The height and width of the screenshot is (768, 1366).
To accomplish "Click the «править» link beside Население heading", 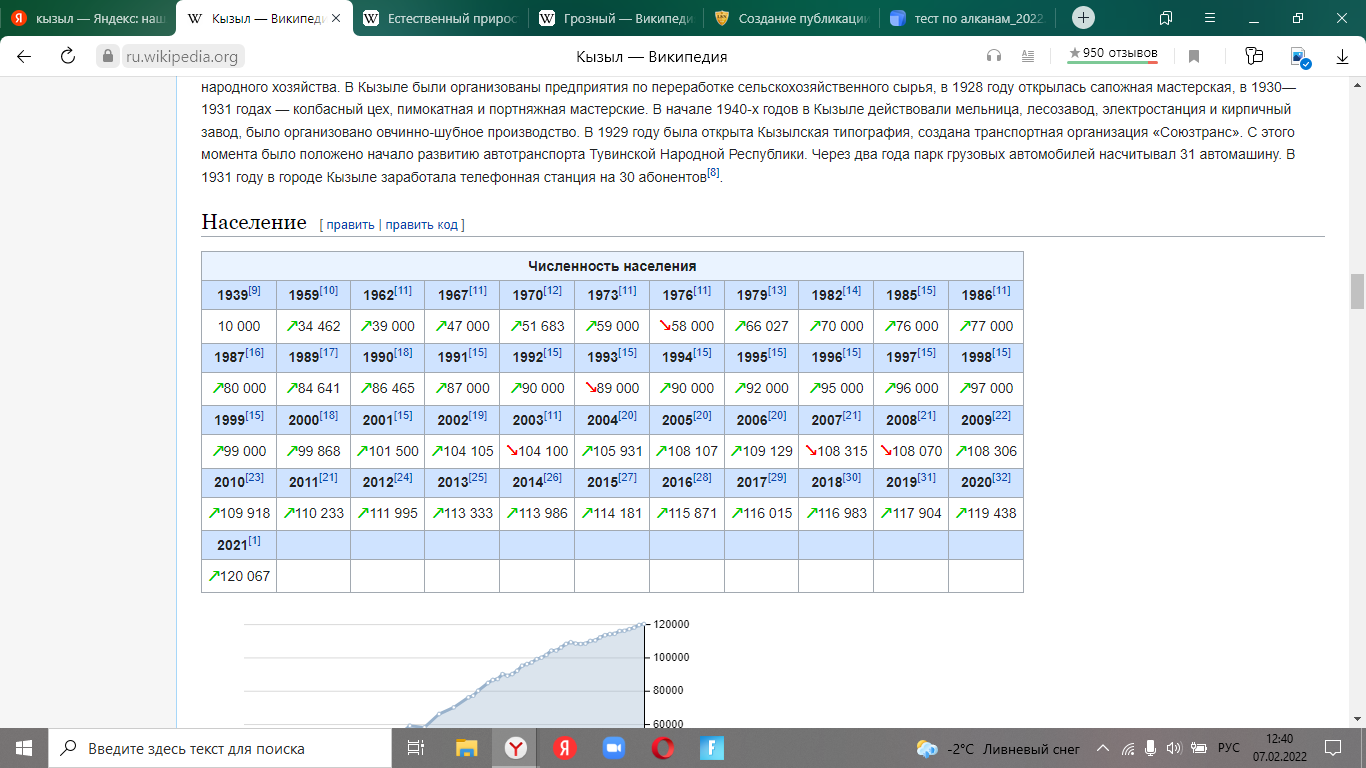I will pos(350,225).
